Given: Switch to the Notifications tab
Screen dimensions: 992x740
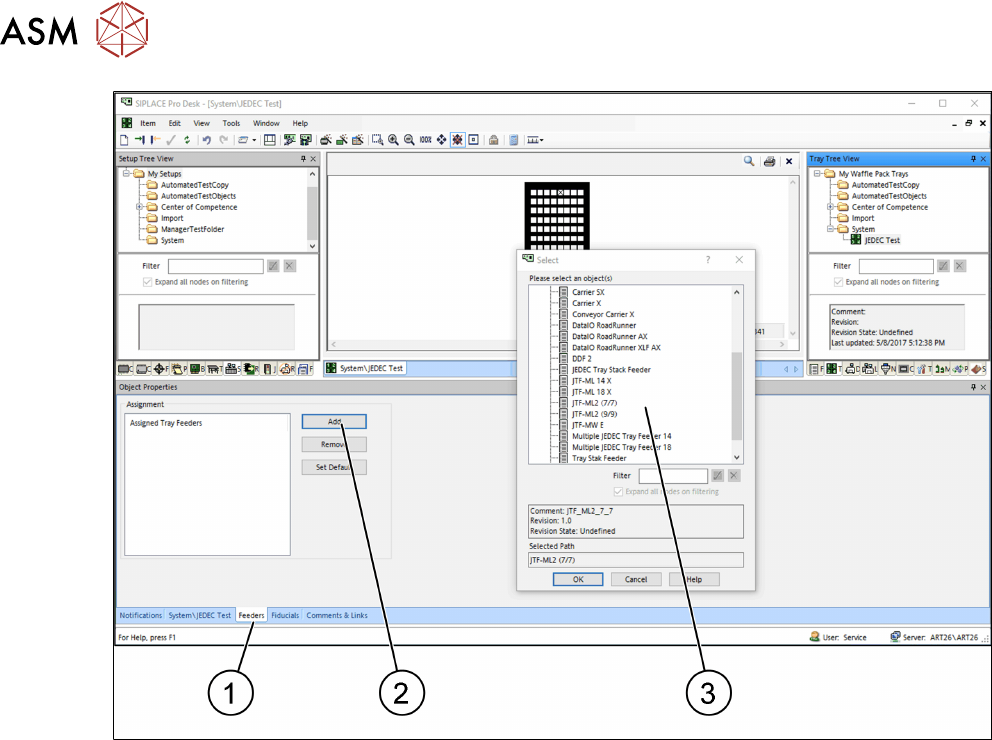Looking at the screenshot, I should click(140, 615).
